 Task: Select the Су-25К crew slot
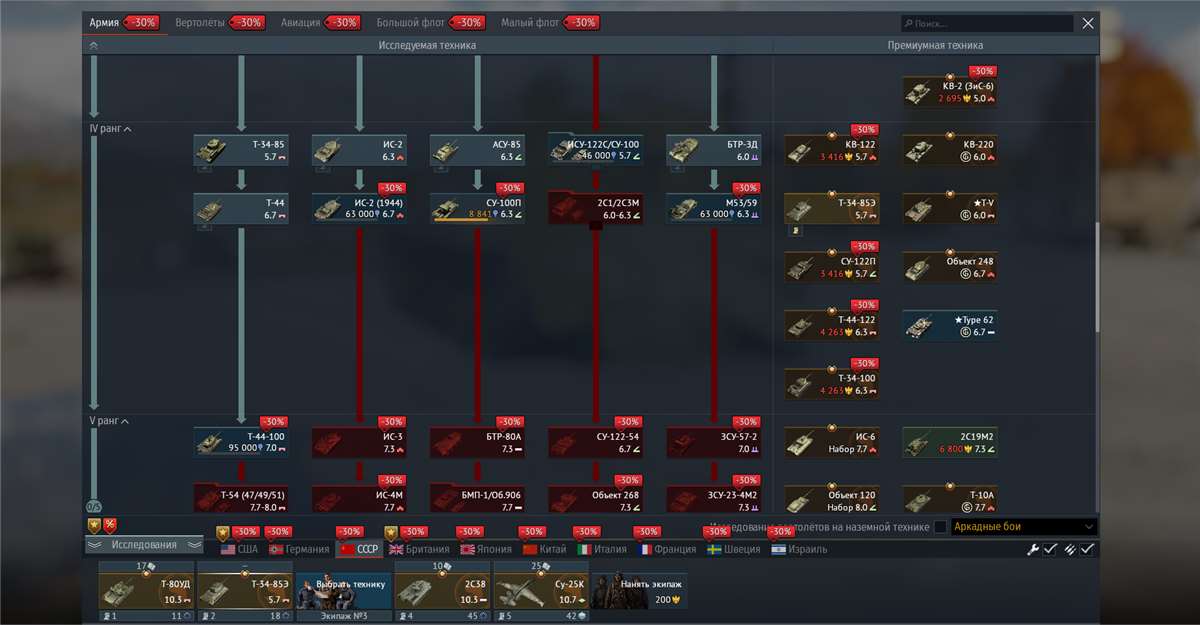pos(541,591)
